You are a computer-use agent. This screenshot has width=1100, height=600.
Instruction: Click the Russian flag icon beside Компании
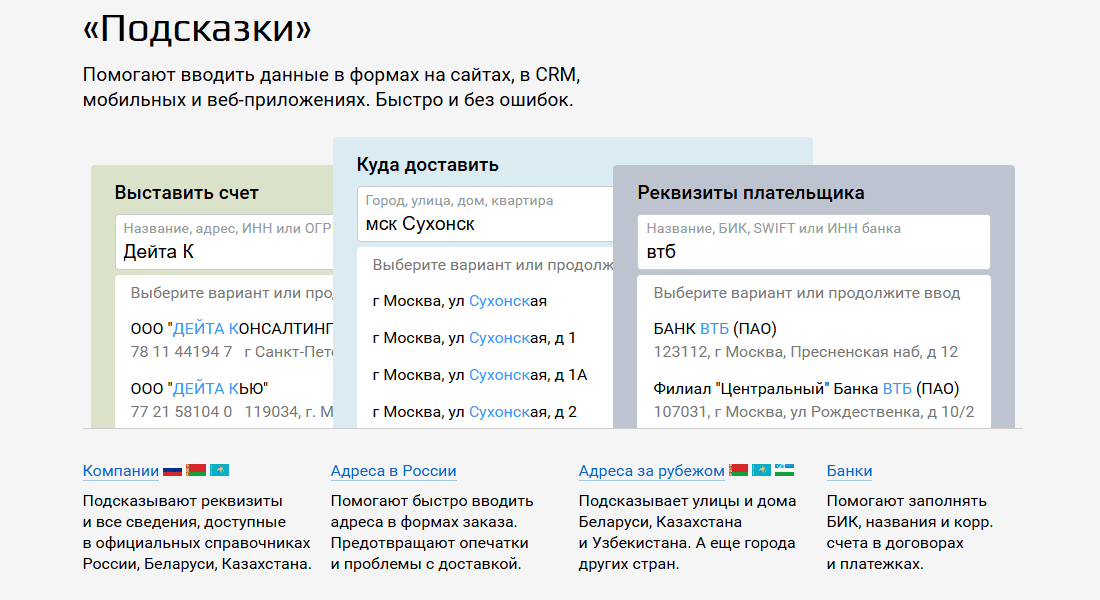pyautogui.click(x=173, y=471)
